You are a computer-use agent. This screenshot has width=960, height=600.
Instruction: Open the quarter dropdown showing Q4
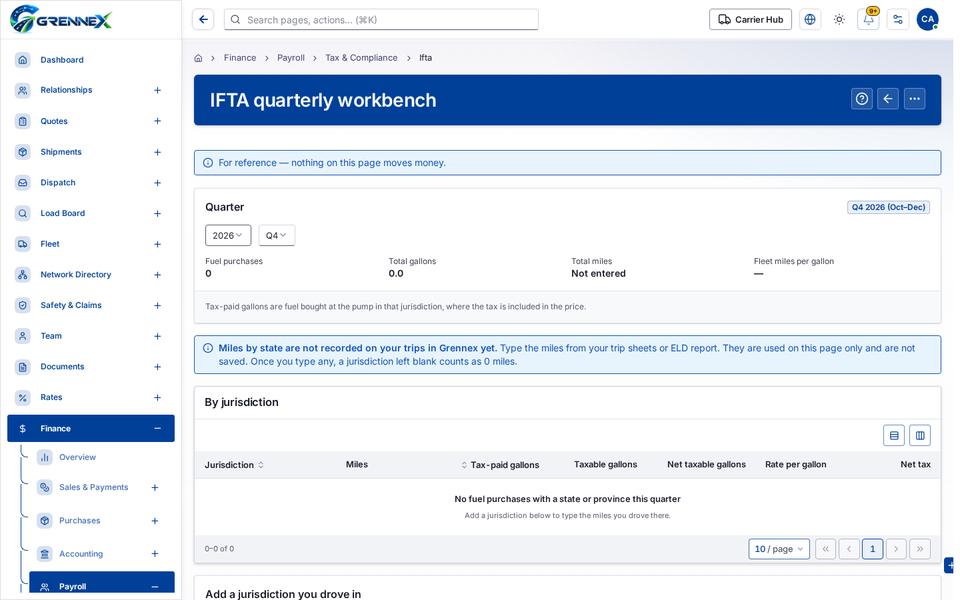tap(277, 235)
